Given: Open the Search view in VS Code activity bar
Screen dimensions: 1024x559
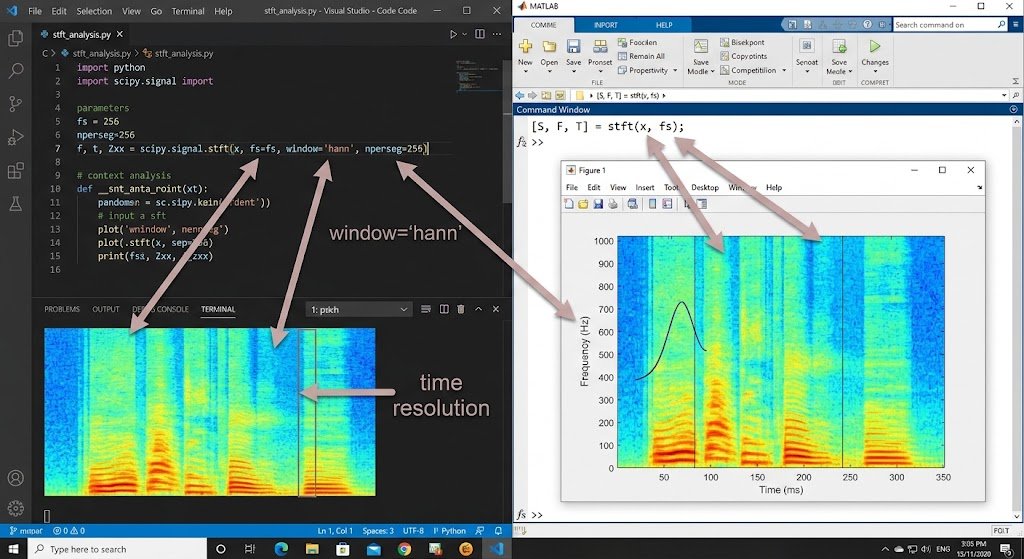Looking at the screenshot, I should coord(15,71).
